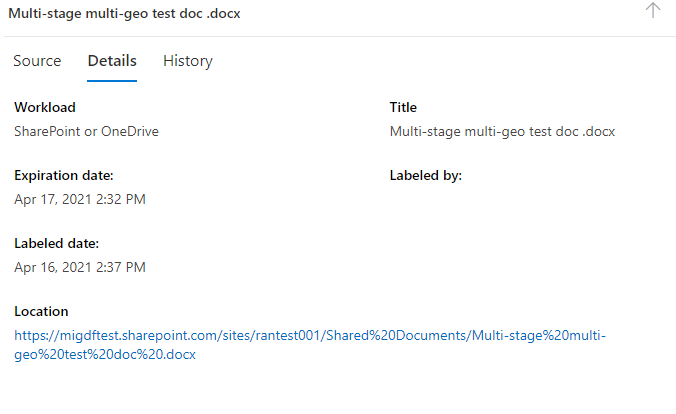676x414 pixels.
Task: Open the History tab
Action: click(188, 61)
